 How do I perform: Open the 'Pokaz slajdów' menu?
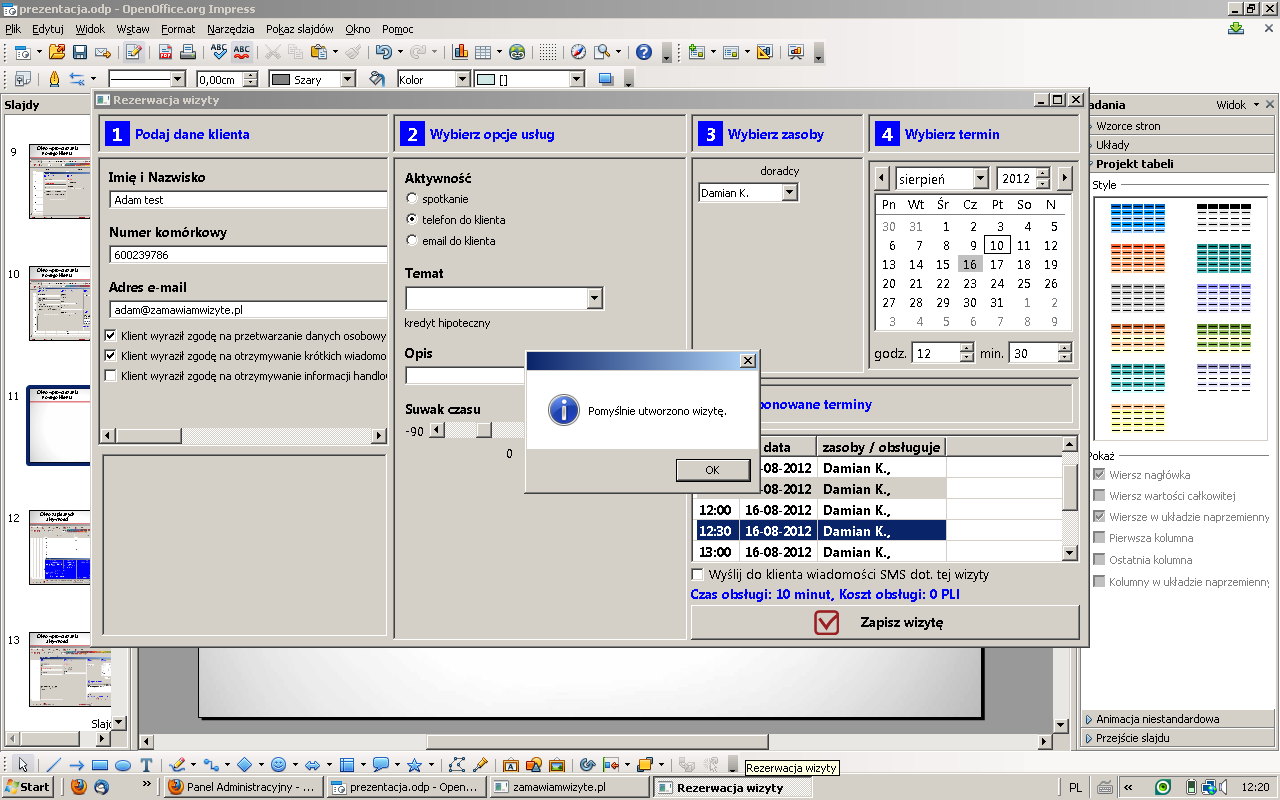(x=300, y=29)
